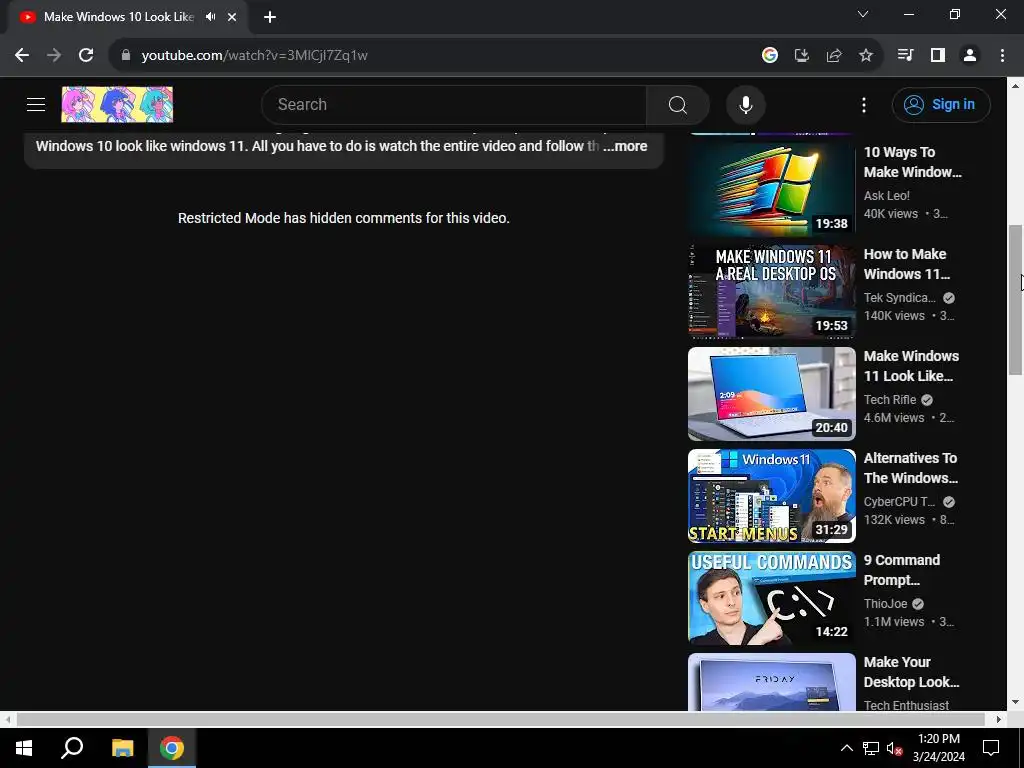1024x768 pixels.
Task: Click the scrollbar down arrow
Action: tap(1015, 703)
